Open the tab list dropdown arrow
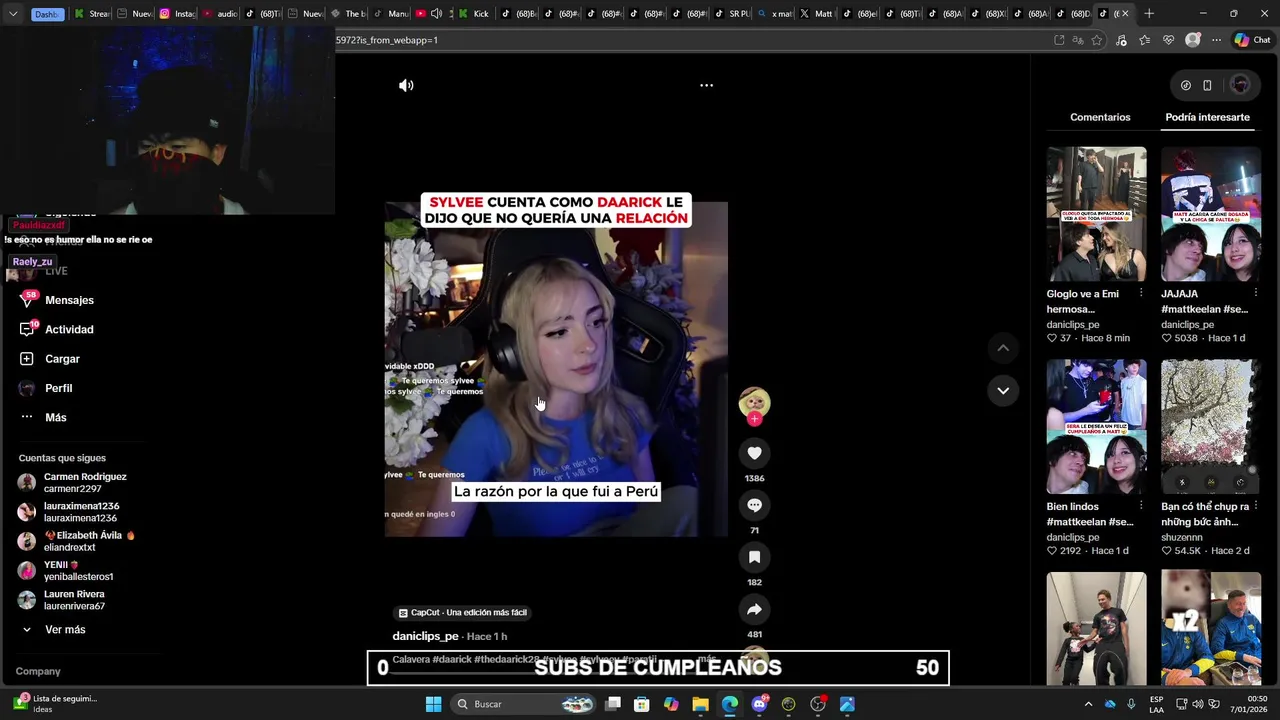This screenshot has width=1280, height=720. click(x=13, y=13)
